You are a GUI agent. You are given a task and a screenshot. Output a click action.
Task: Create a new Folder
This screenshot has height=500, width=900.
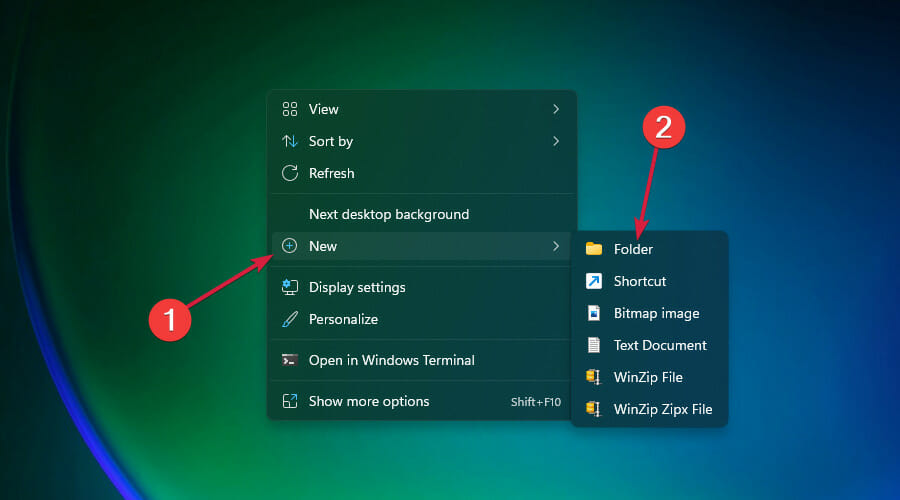[x=650, y=249]
